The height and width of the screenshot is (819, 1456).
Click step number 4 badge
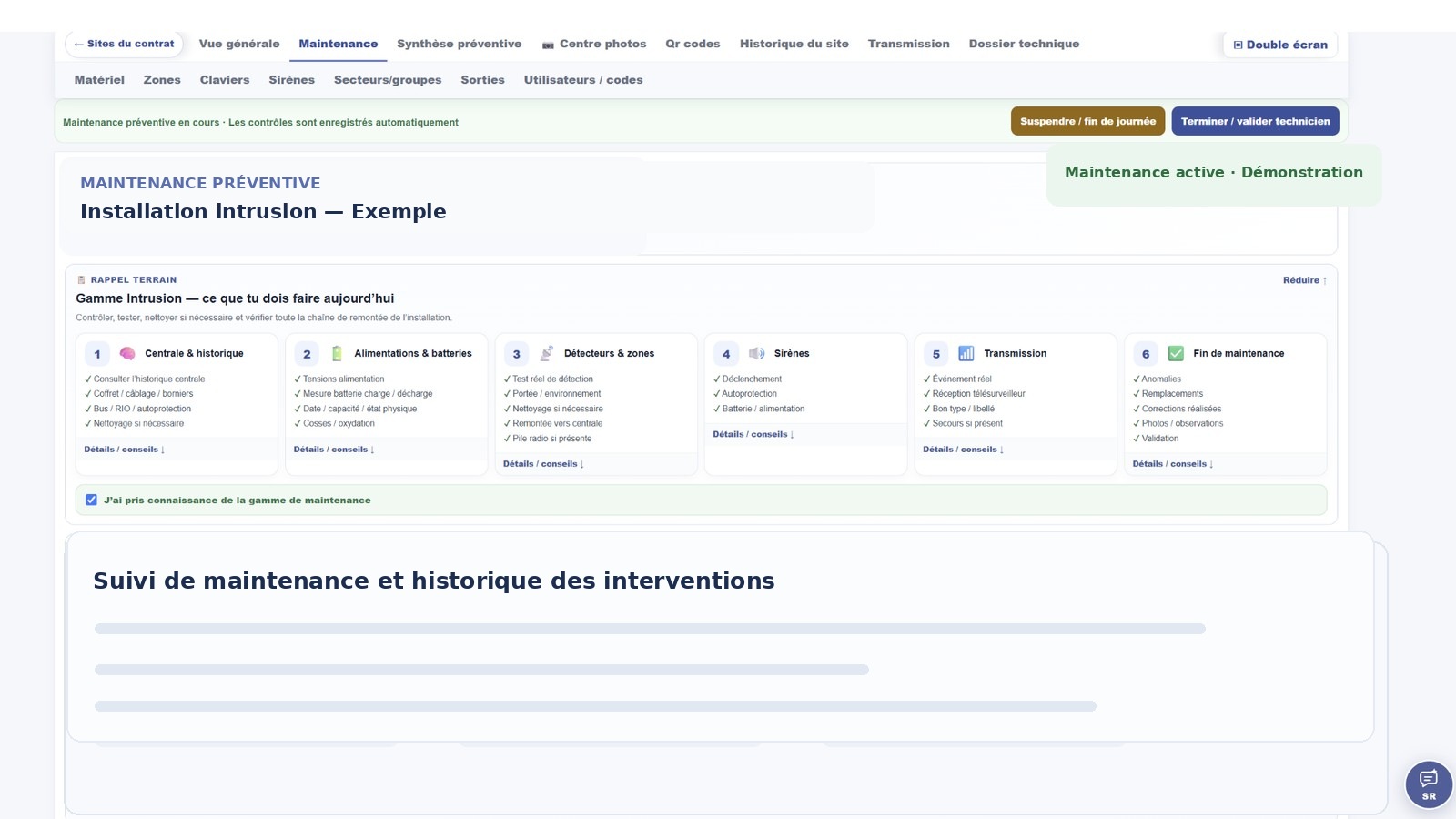726,354
